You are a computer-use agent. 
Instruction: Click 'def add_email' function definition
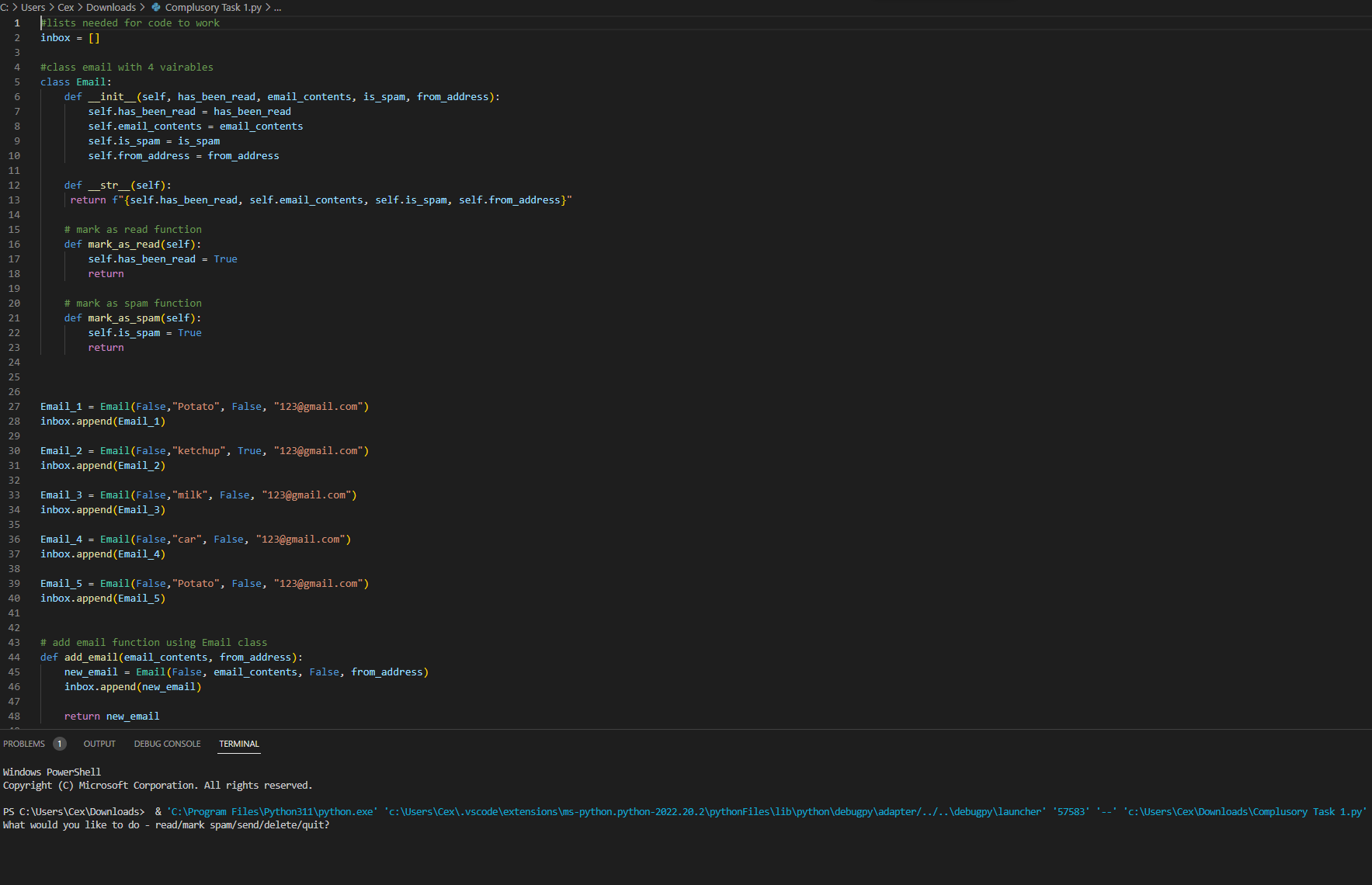point(172,657)
